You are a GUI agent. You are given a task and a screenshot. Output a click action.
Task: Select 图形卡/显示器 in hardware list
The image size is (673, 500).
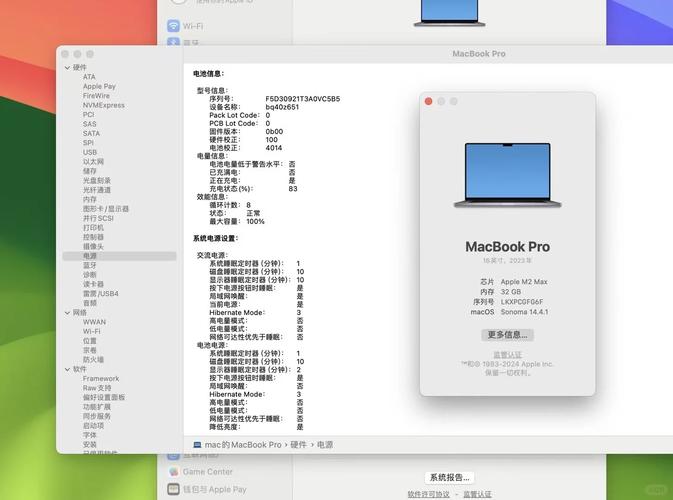click(x=106, y=209)
